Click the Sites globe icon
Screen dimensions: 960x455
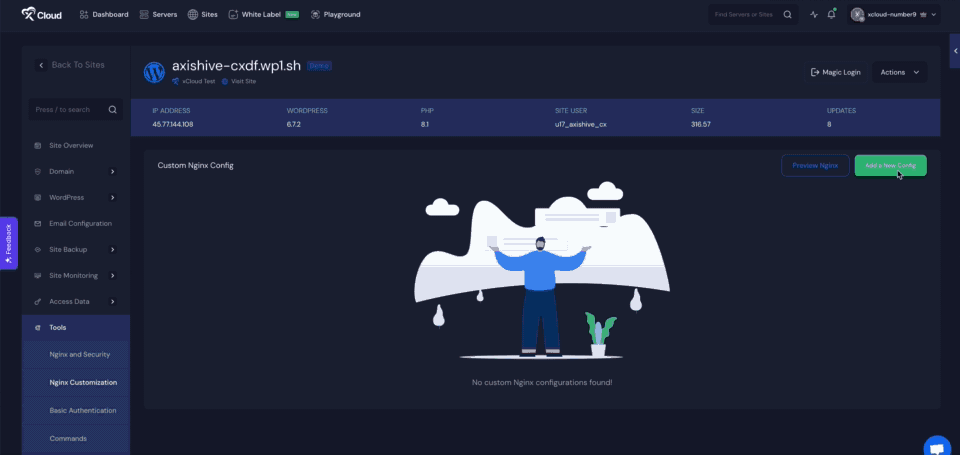(192, 14)
